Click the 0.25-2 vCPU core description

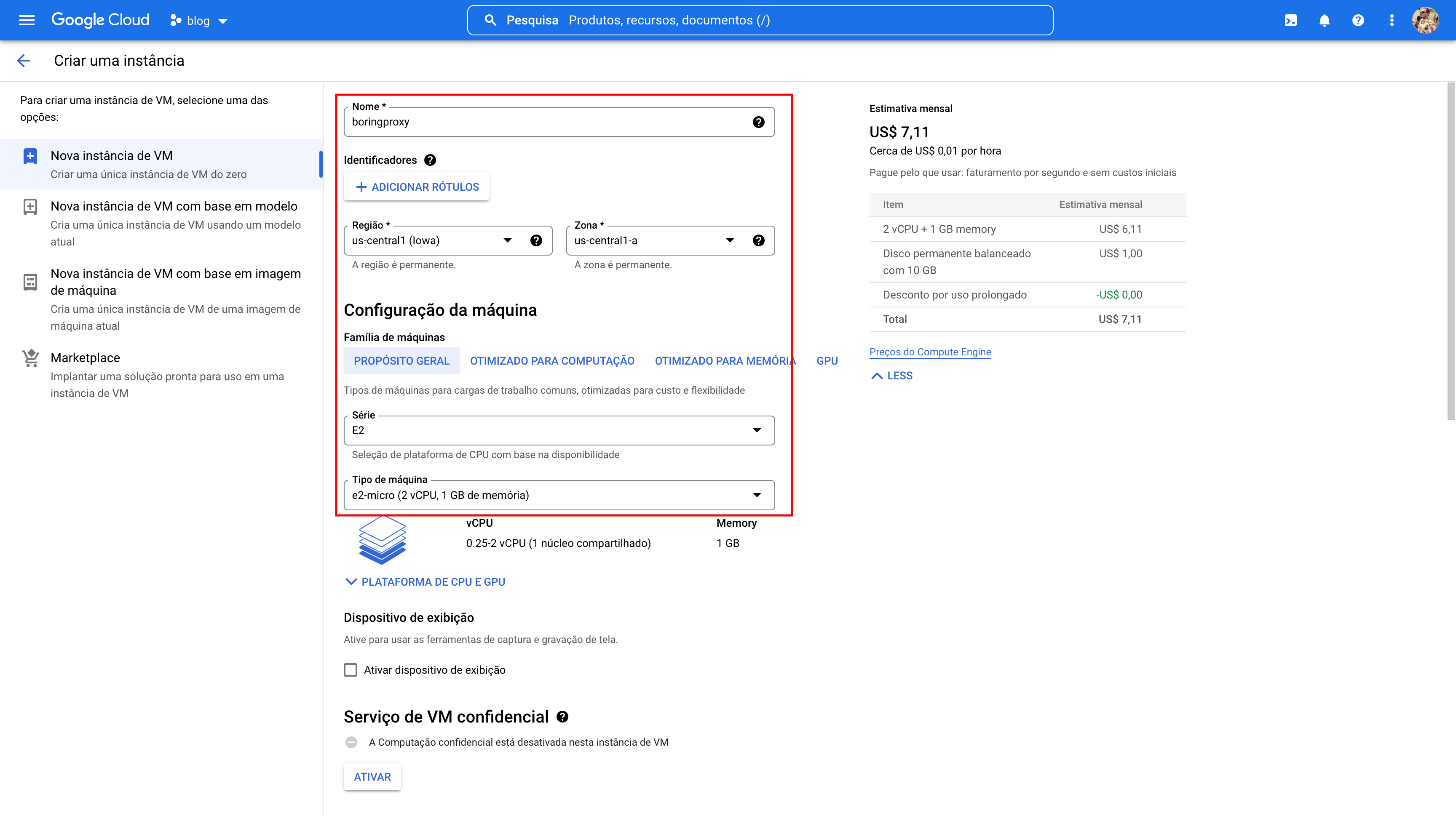click(558, 543)
